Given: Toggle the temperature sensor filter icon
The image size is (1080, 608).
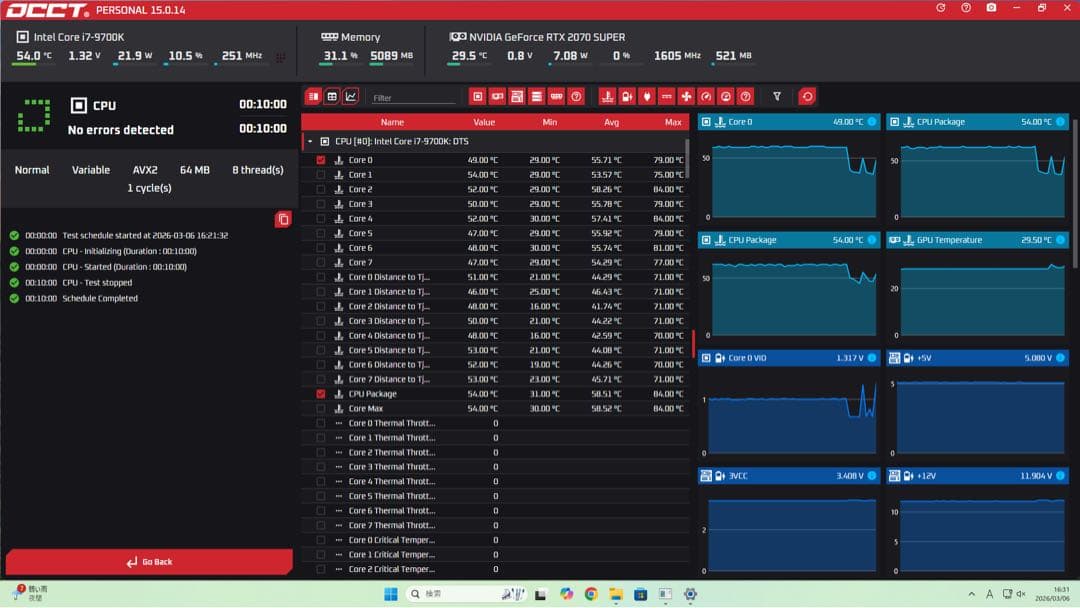Looking at the screenshot, I should pyautogui.click(x=606, y=96).
